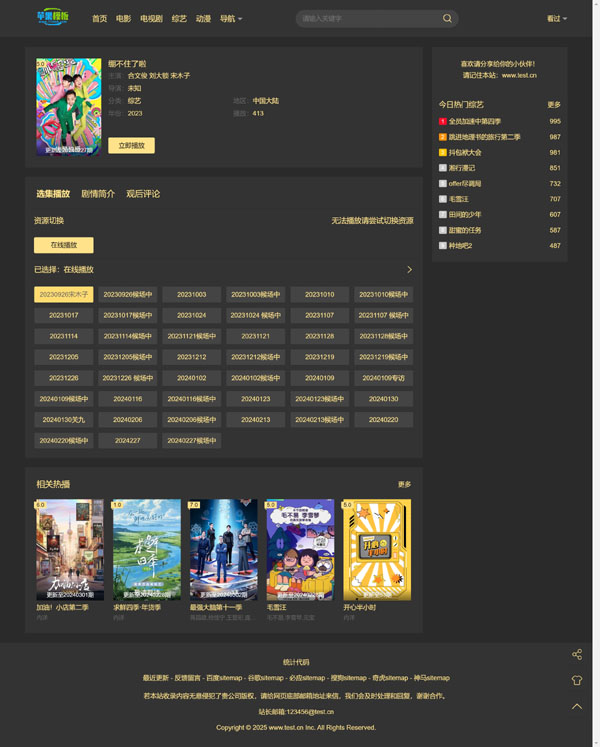
Task: Click the share icon at bottom right
Action: point(577,655)
